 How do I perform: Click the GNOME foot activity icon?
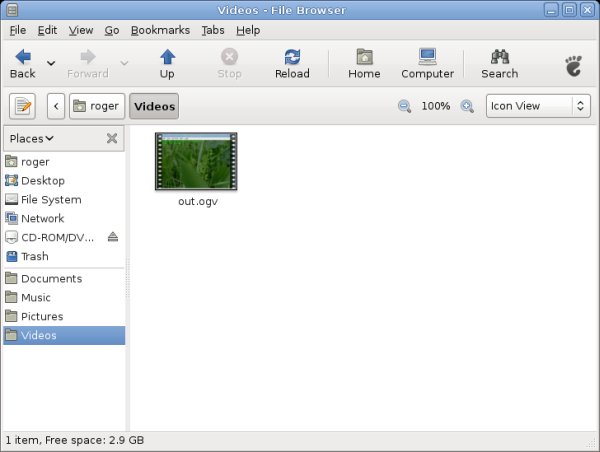click(573, 66)
